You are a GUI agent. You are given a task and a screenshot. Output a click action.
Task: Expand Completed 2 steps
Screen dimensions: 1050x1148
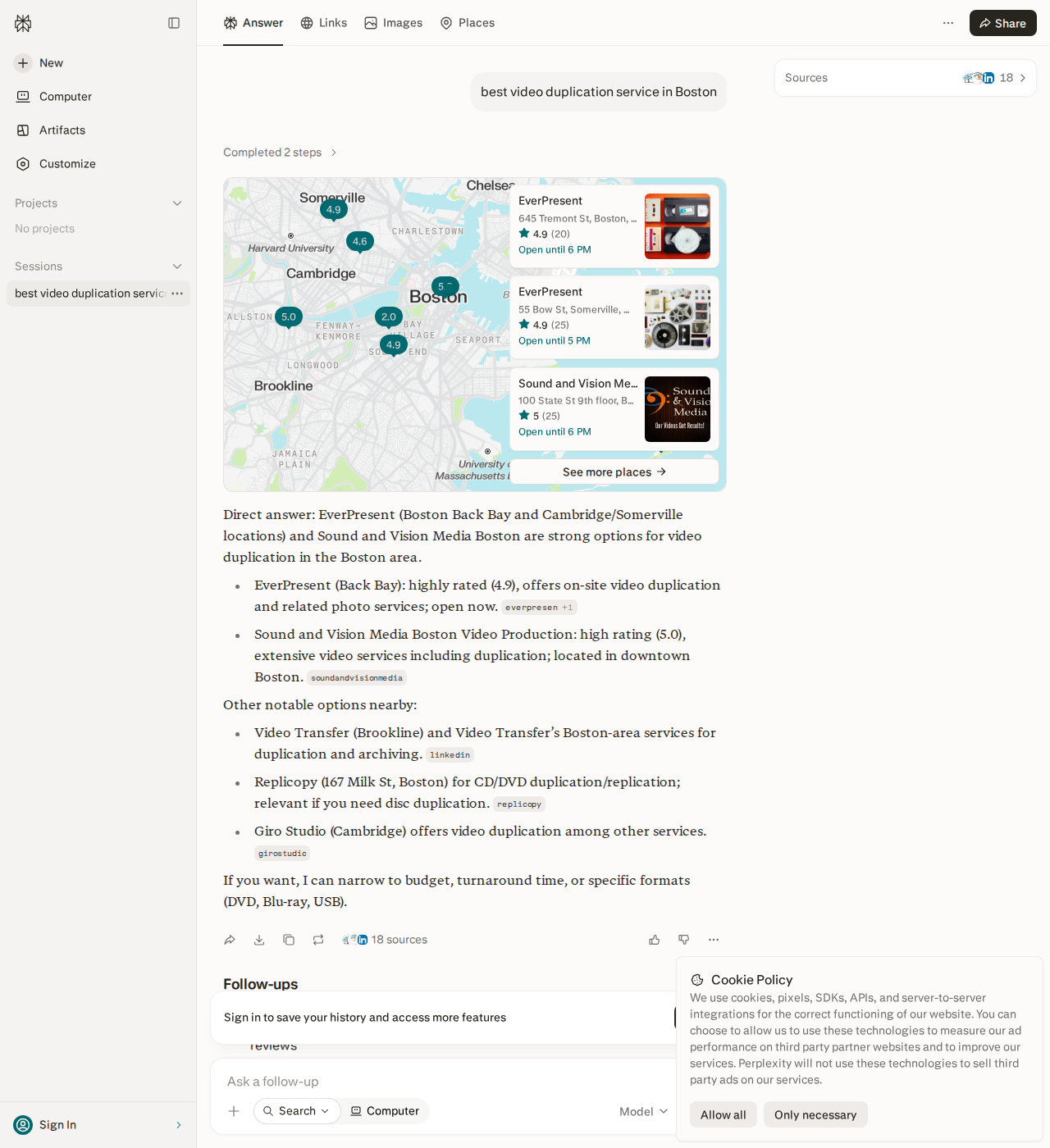[281, 153]
